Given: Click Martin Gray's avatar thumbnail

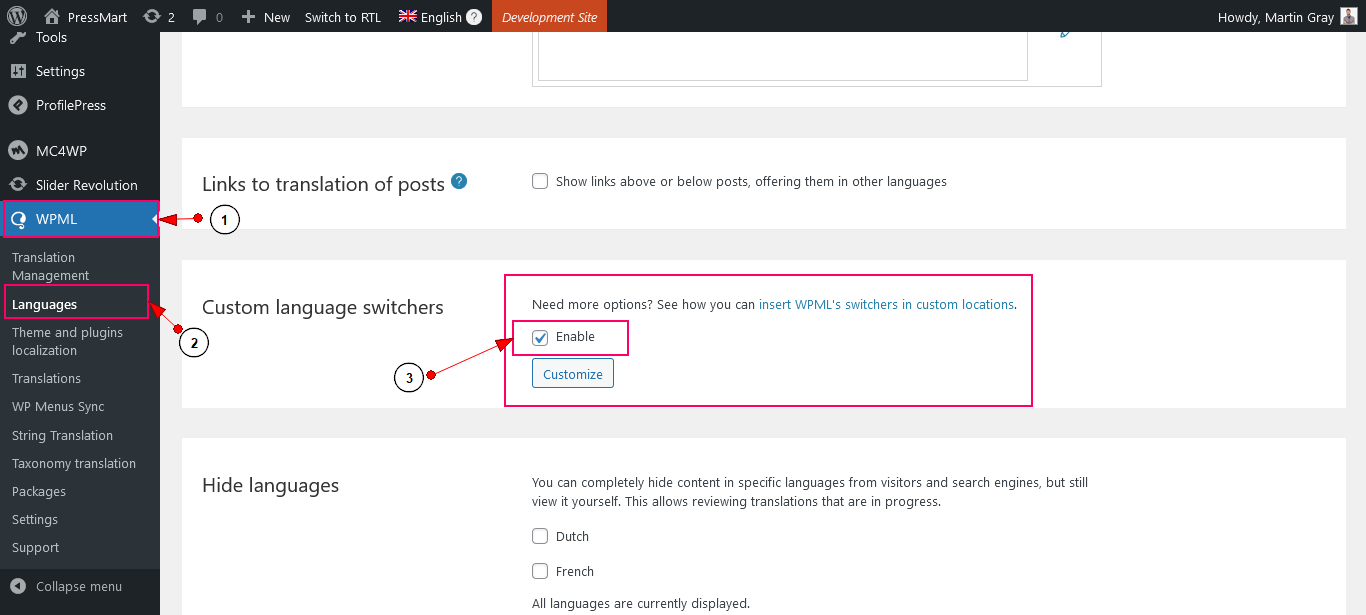Looking at the screenshot, I should click(1349, 16).
